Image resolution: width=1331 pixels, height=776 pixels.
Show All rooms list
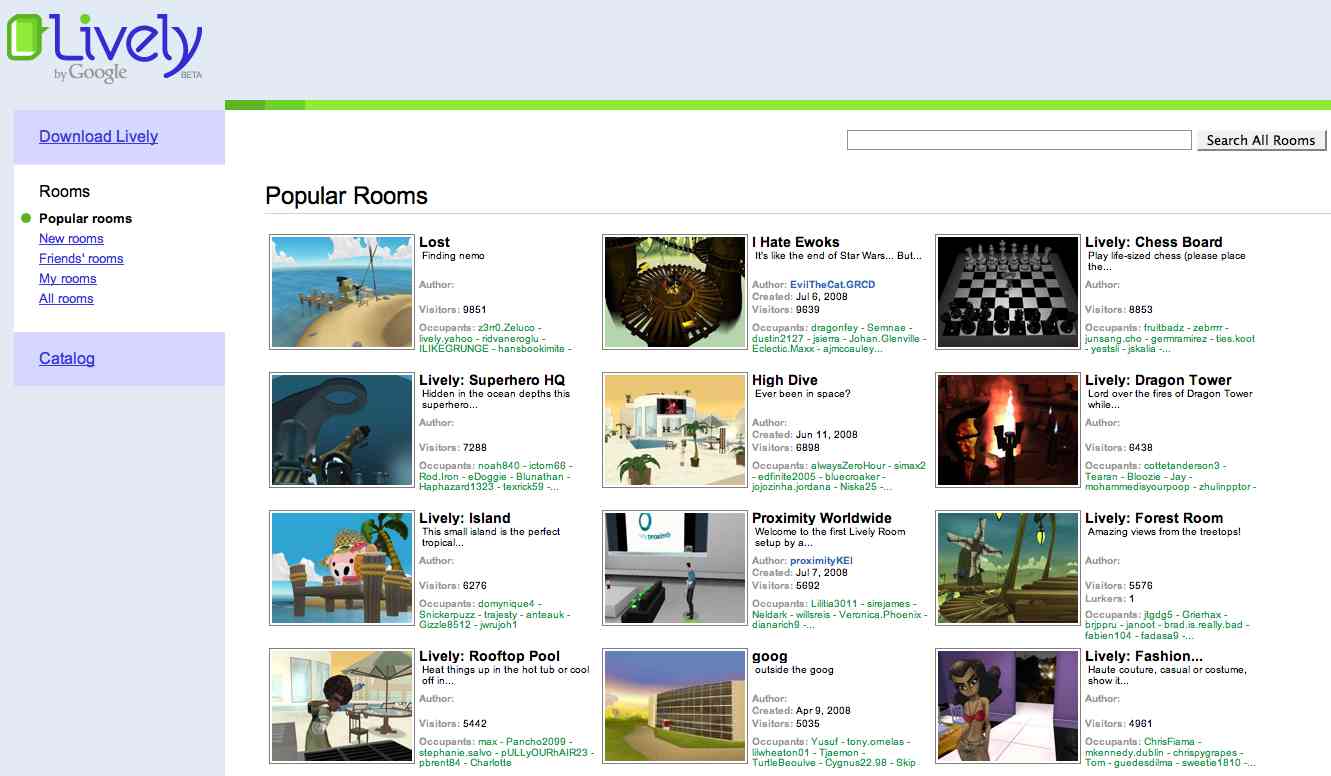click(x=66, y=298)
